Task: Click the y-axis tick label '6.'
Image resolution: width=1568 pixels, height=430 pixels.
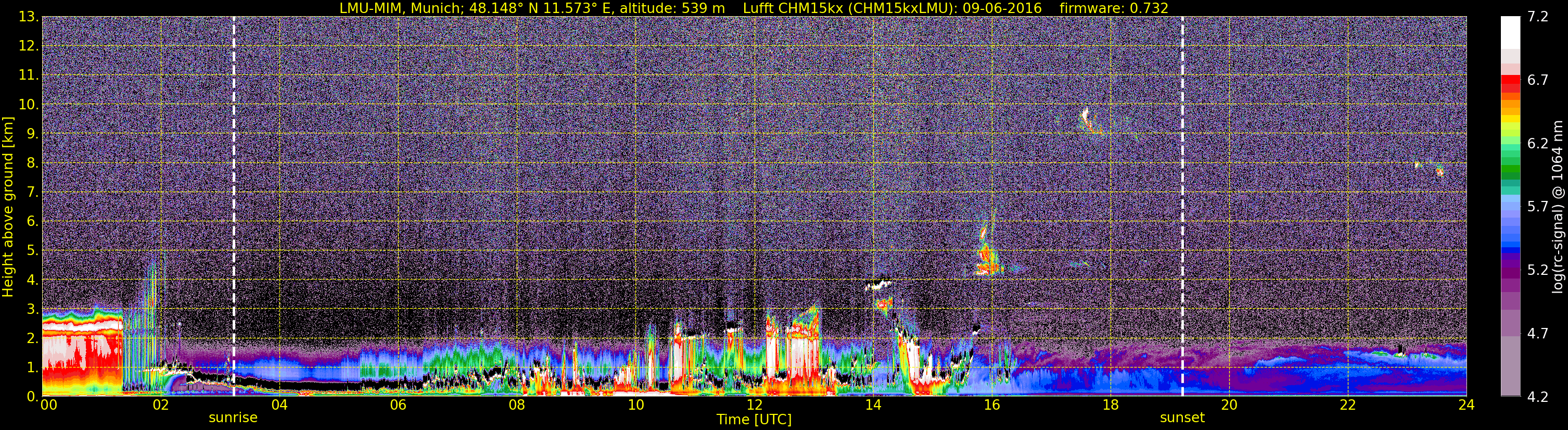Action: [32, 221]
